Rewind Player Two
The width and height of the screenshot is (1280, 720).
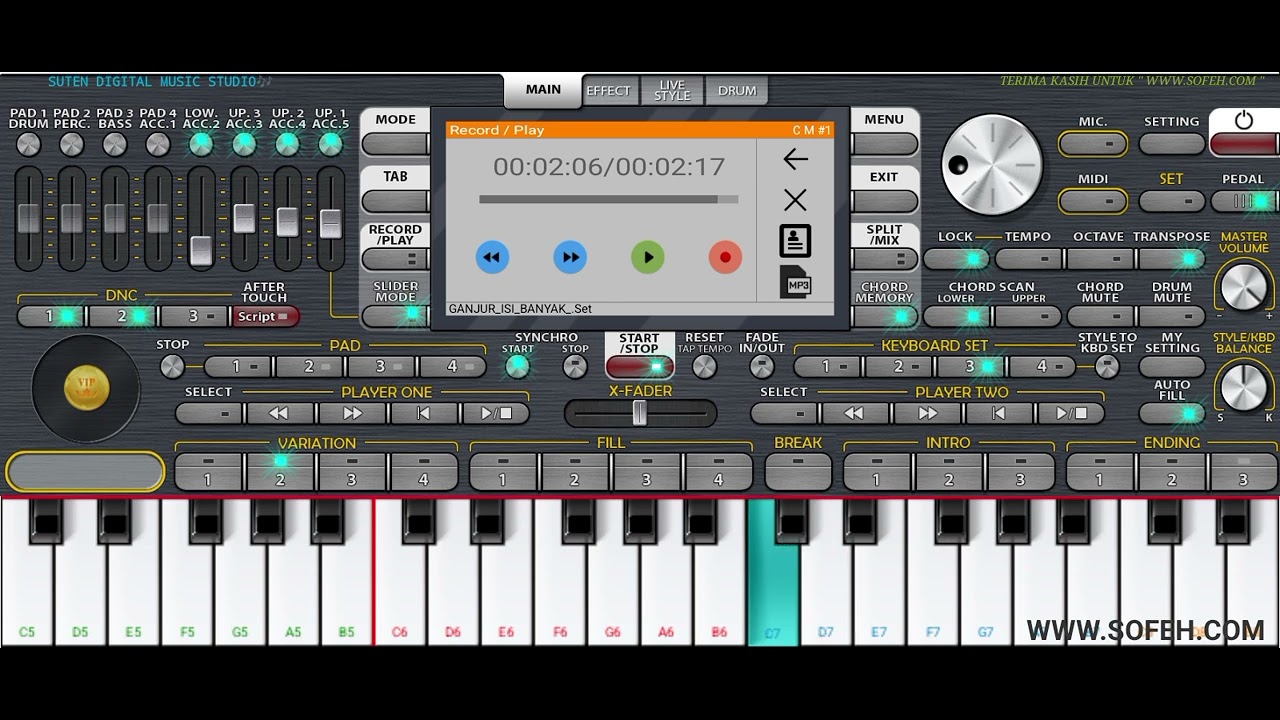854,413
